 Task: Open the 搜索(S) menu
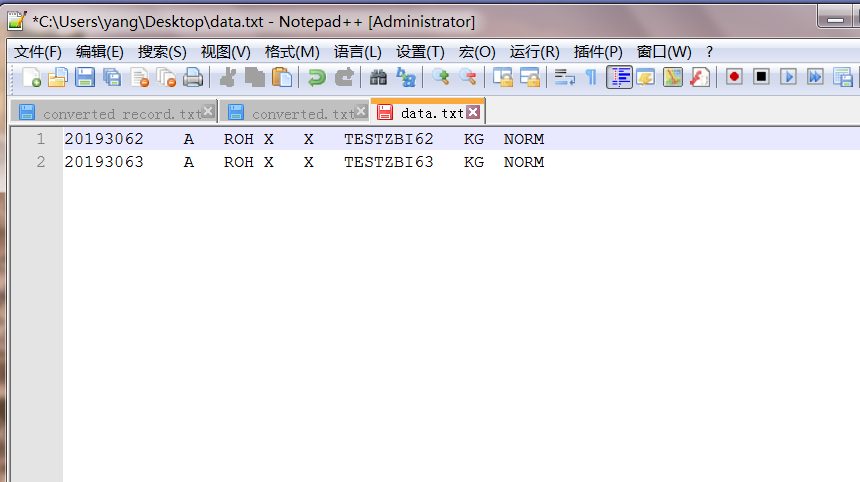pos(162,52)
